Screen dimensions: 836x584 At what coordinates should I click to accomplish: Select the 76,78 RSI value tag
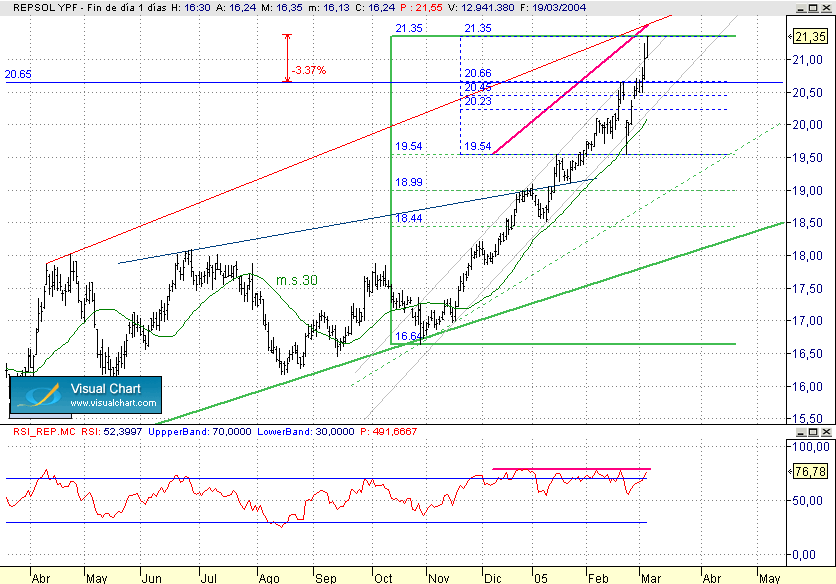point(810,471)
